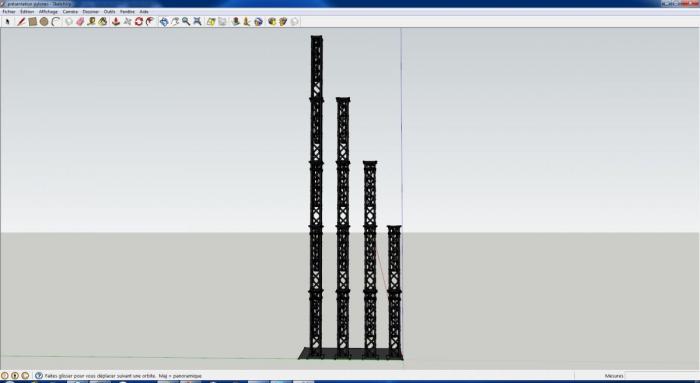Select the Move tool
Viewport: 700px width, 383px height.
click(127, 21)
